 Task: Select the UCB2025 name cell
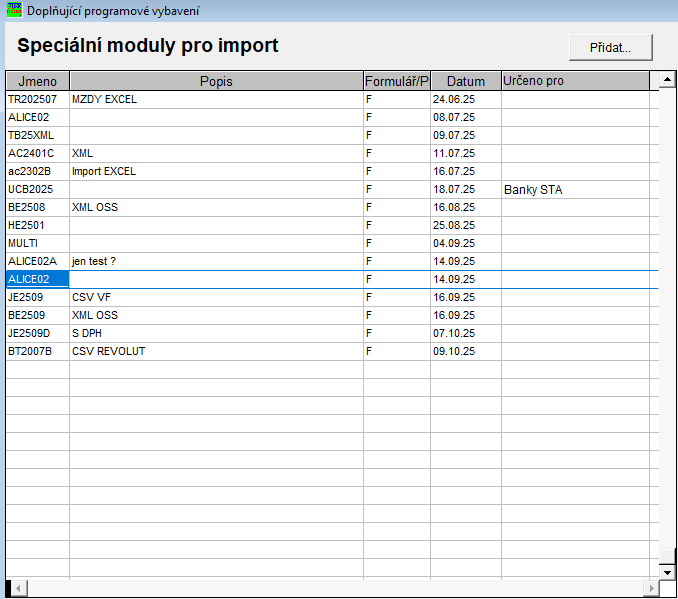coord(38,189)
